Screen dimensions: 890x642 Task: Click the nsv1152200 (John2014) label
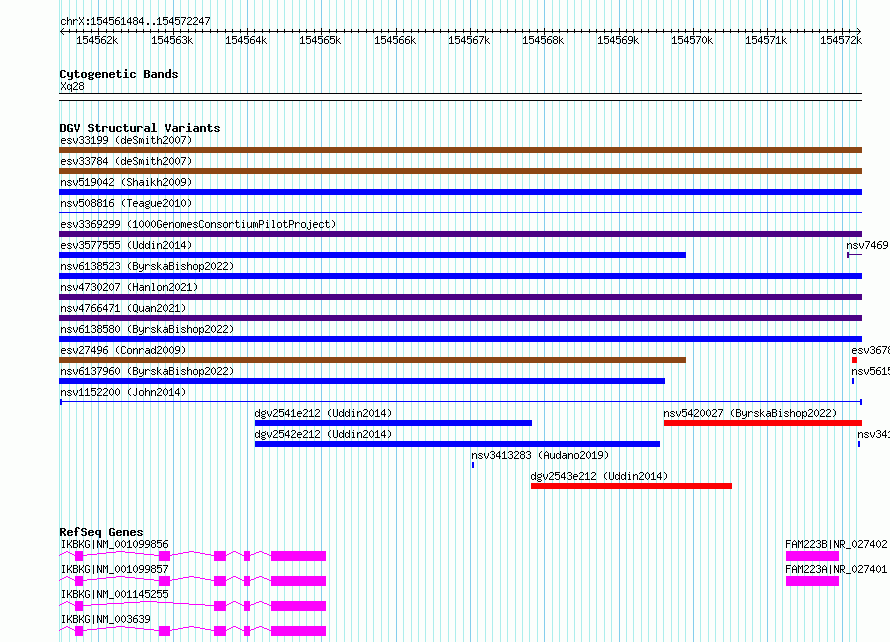tap(123, 392)
